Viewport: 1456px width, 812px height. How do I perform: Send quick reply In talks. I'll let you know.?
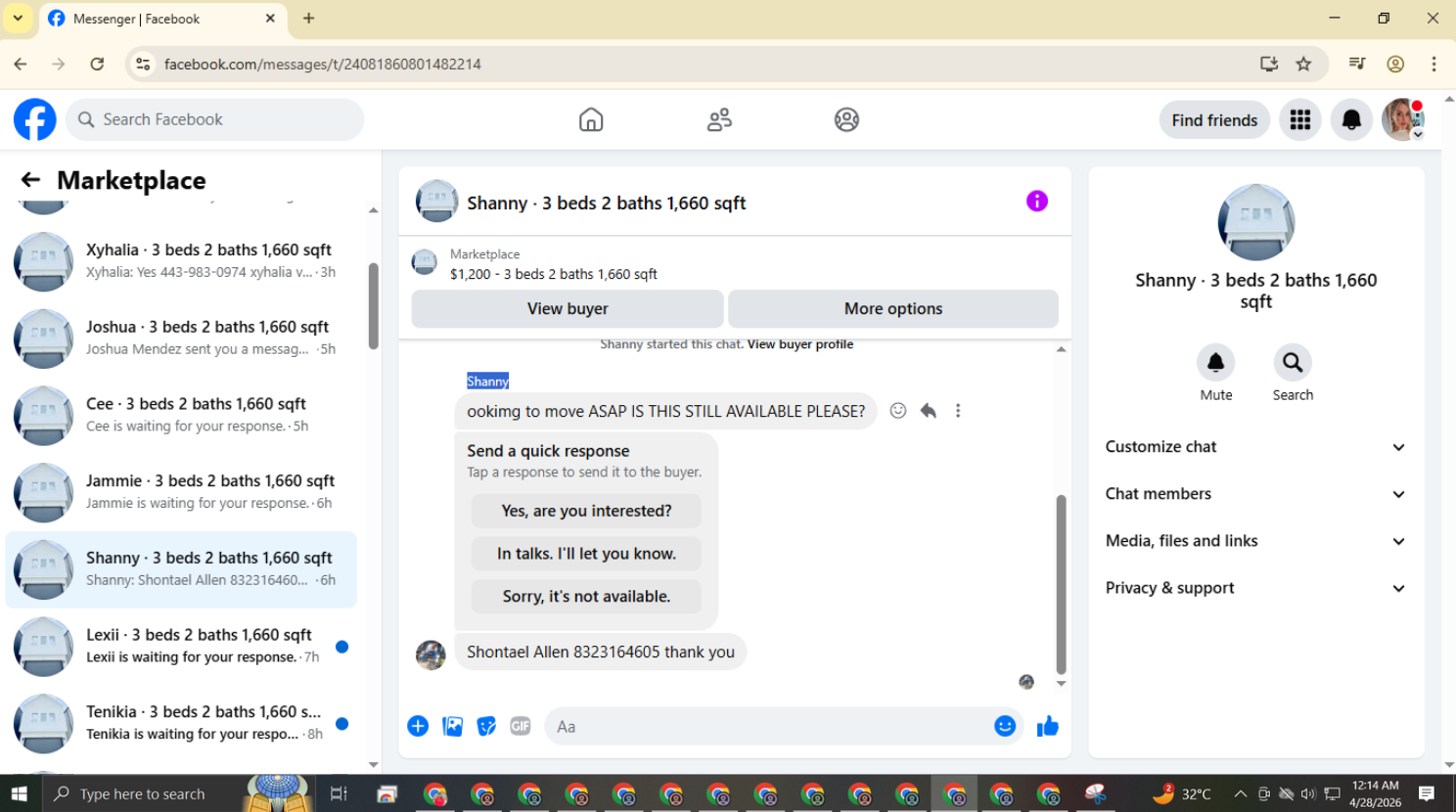[586, 554]
